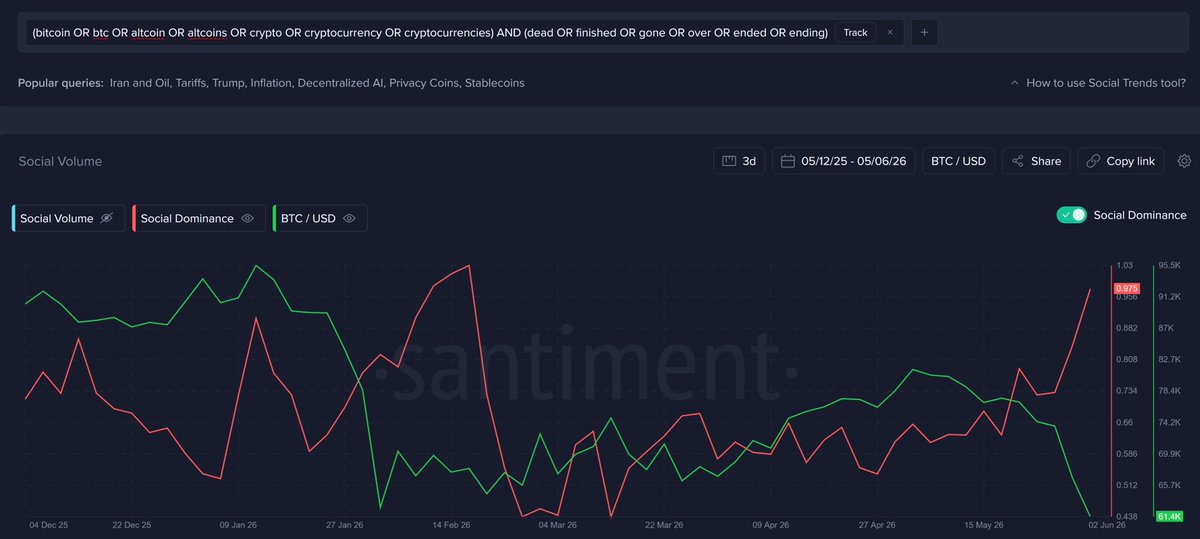This screenshot has height=539, width=1200.
Task: Click the 'Popular queries:' label
Action: [61, 83]
